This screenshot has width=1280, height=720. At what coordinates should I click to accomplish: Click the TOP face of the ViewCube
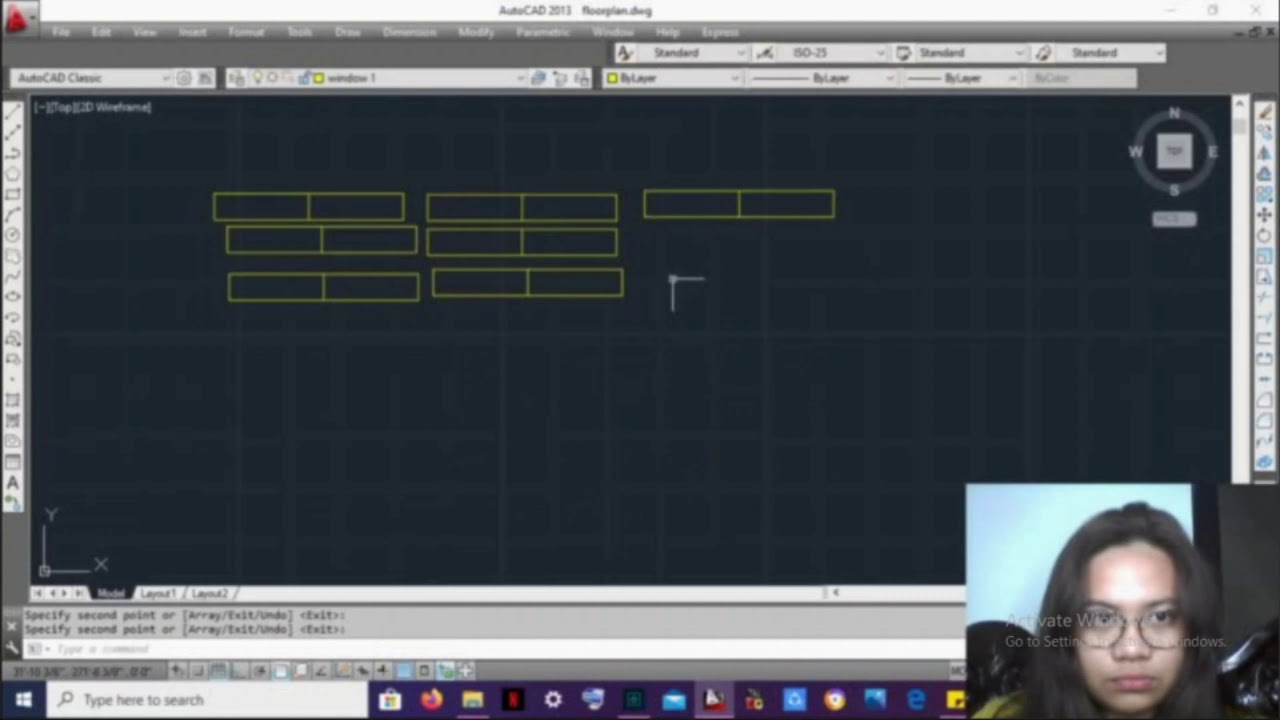click(1174, 151)
